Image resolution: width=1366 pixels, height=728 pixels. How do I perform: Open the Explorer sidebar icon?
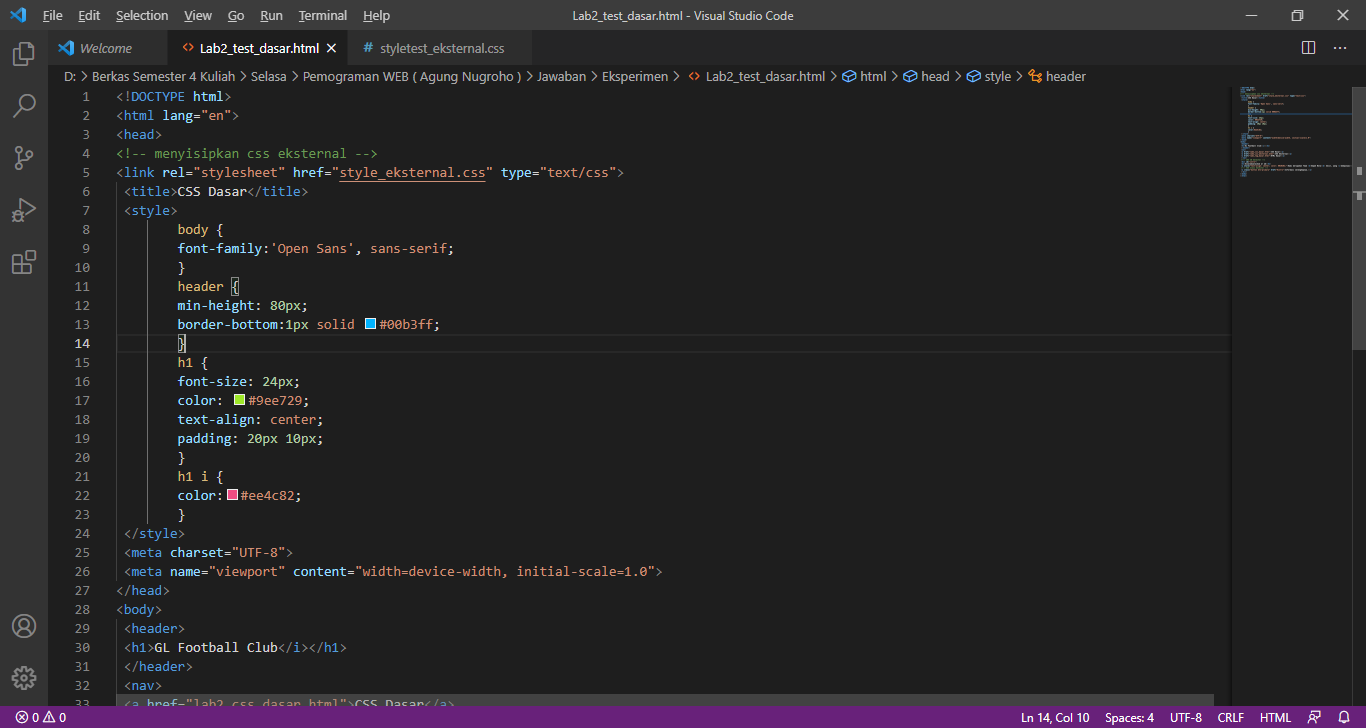point(24,57)
